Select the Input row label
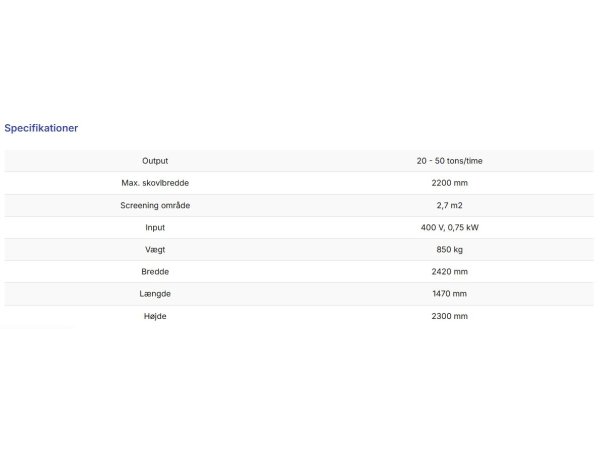This screenshot has width=600, height=450. [x=155, y=227]
